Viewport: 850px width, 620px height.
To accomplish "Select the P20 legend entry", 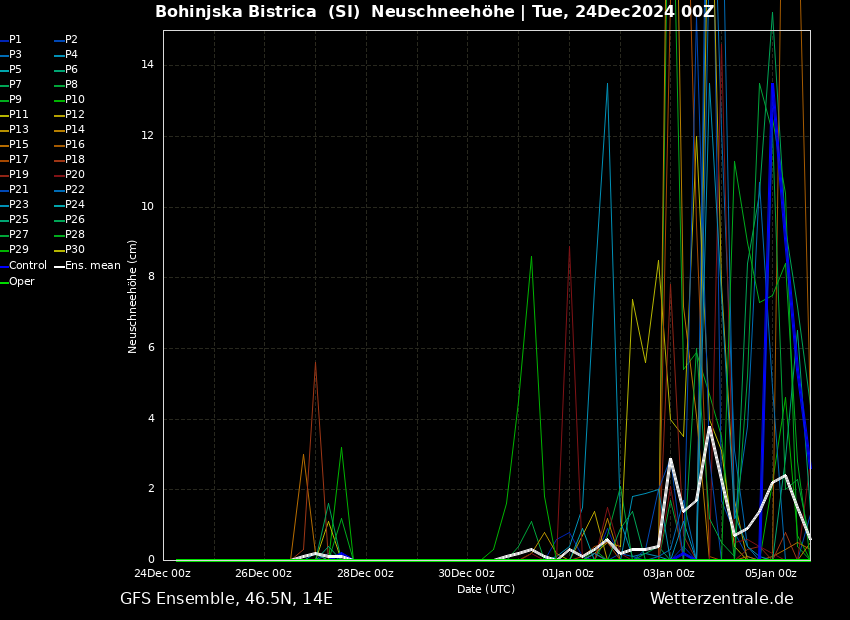I will click(x=74, y=175).
